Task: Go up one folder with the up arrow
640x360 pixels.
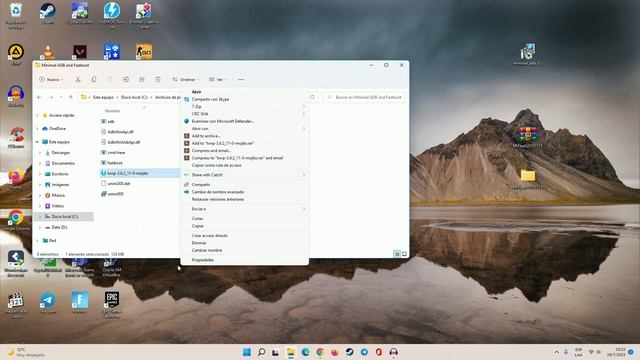Action: (x=71, y=97)
